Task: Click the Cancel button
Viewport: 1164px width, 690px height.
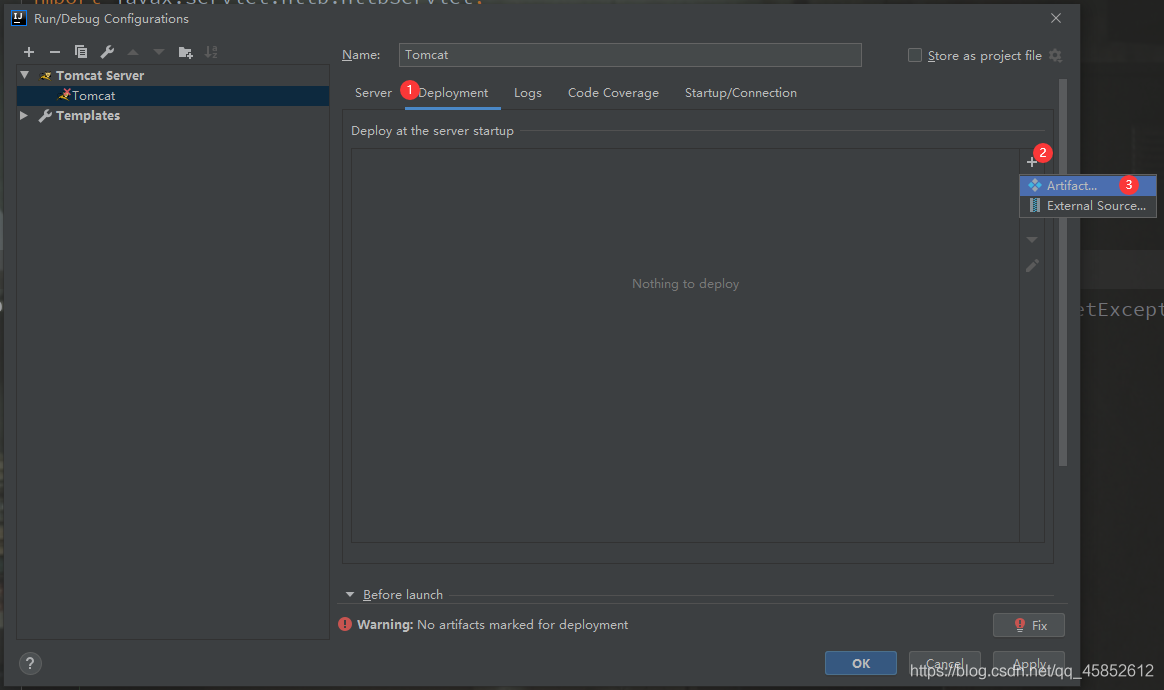Action: pyautogui.click(x=944, y=663)
